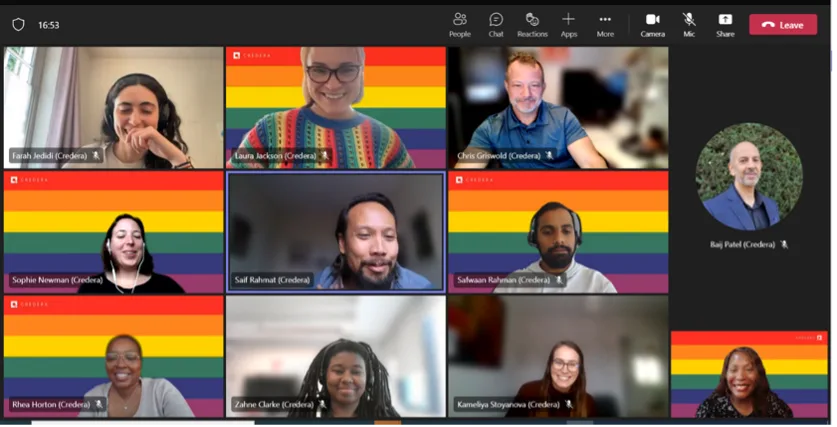The image size is (837, 427).
Task: Click Chris Griswold (Credera) name label
Action: [499, 156]
